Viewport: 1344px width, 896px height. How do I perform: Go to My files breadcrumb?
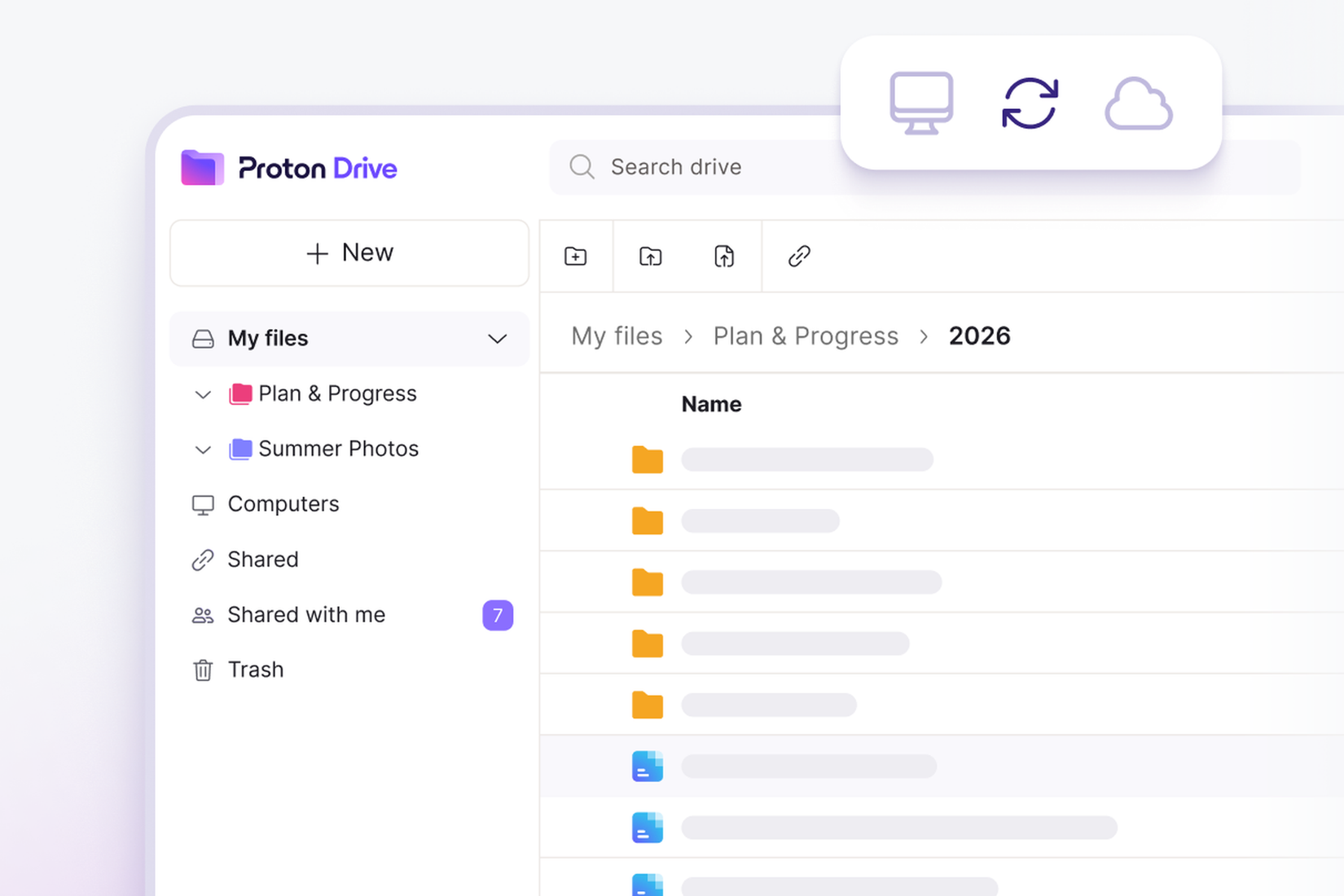pos(617,336)
